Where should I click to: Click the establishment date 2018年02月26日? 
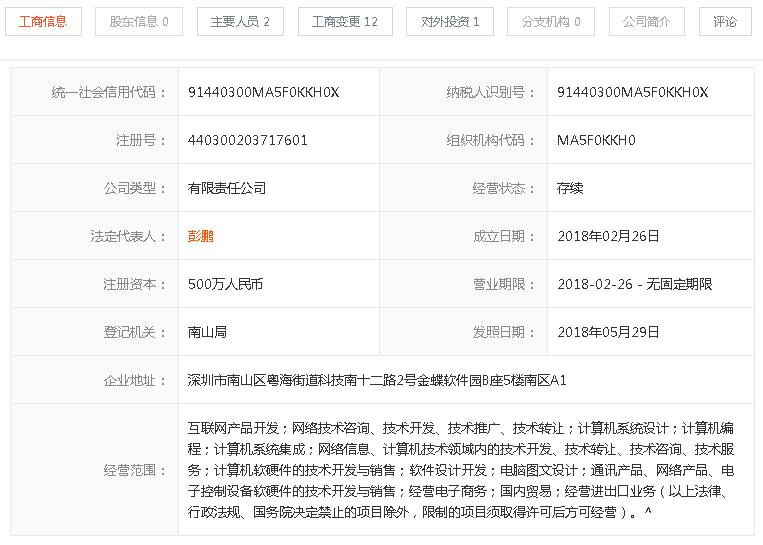pyautogui.click(x=608, y=236)
